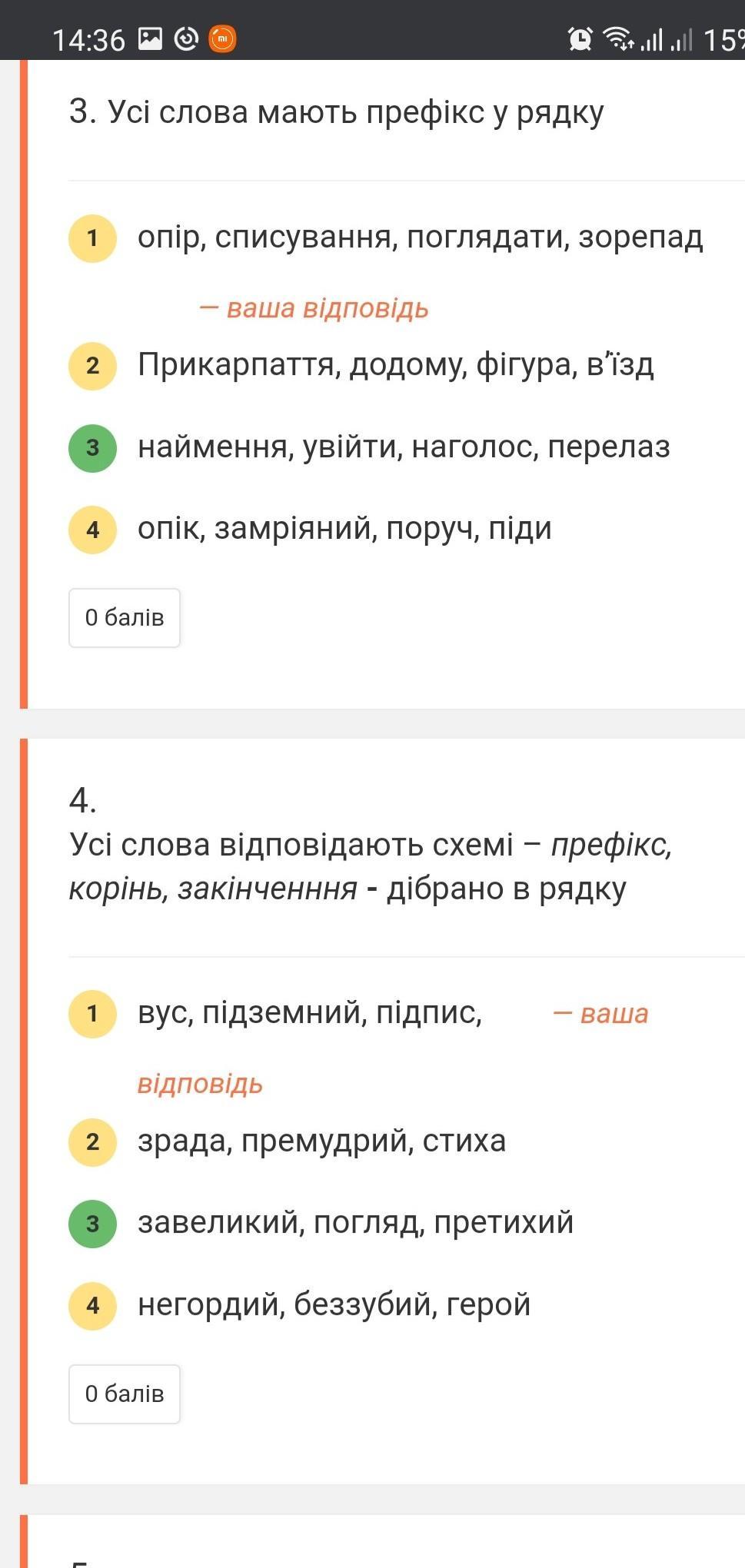The image size is (745, 1568).
Task: Select answer 4 badge for 'негордий, беззубий'
Action: [x=92, y=1305]
